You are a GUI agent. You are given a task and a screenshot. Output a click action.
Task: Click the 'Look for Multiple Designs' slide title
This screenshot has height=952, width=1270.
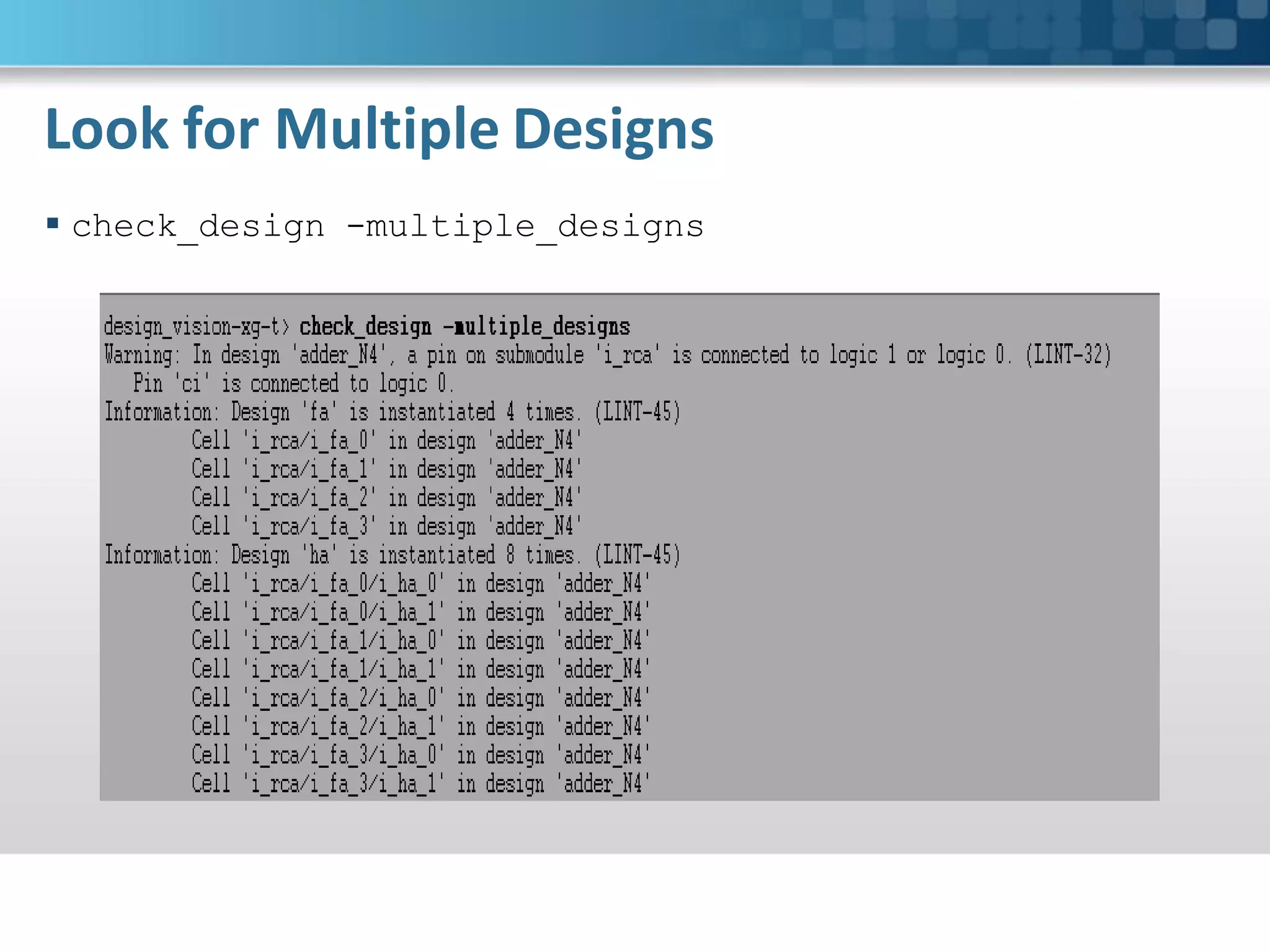click(x=380, y=129)
